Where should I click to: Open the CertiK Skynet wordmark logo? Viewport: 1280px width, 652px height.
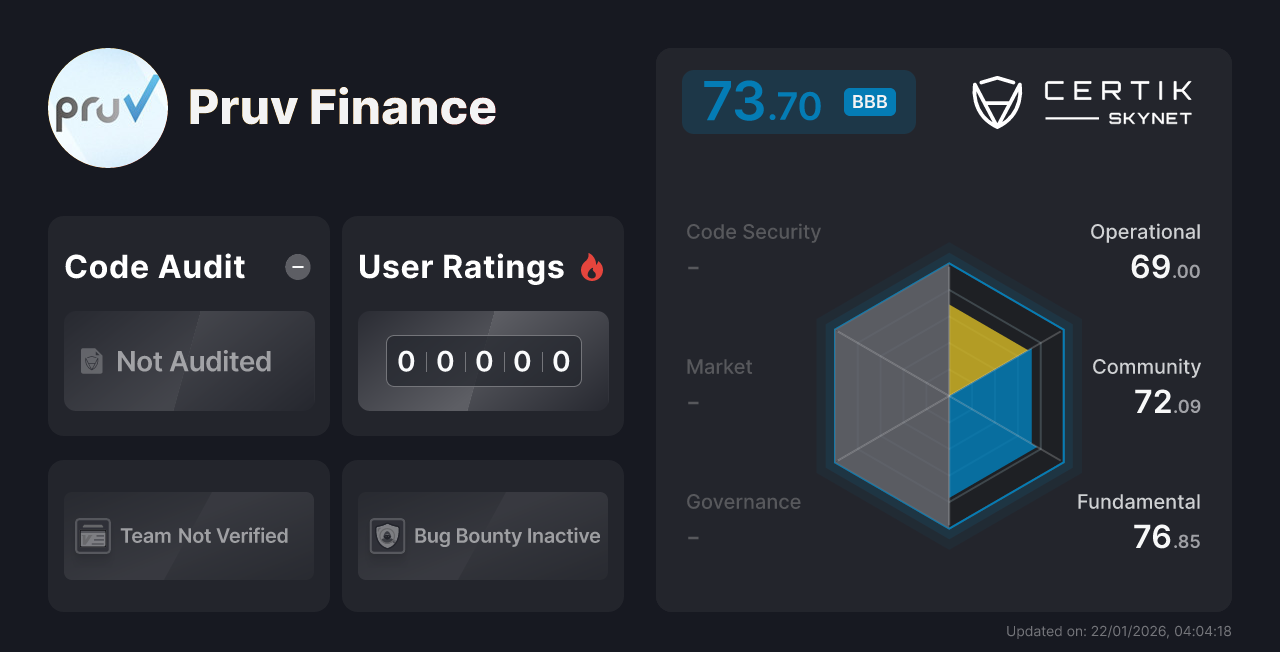[1116, 100]
